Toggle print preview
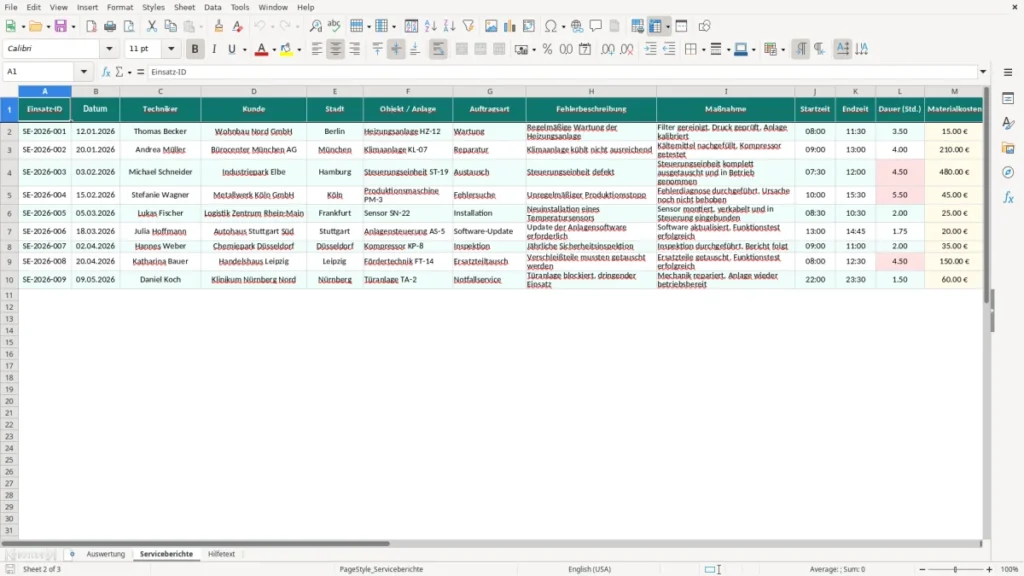 coord(129,26)
